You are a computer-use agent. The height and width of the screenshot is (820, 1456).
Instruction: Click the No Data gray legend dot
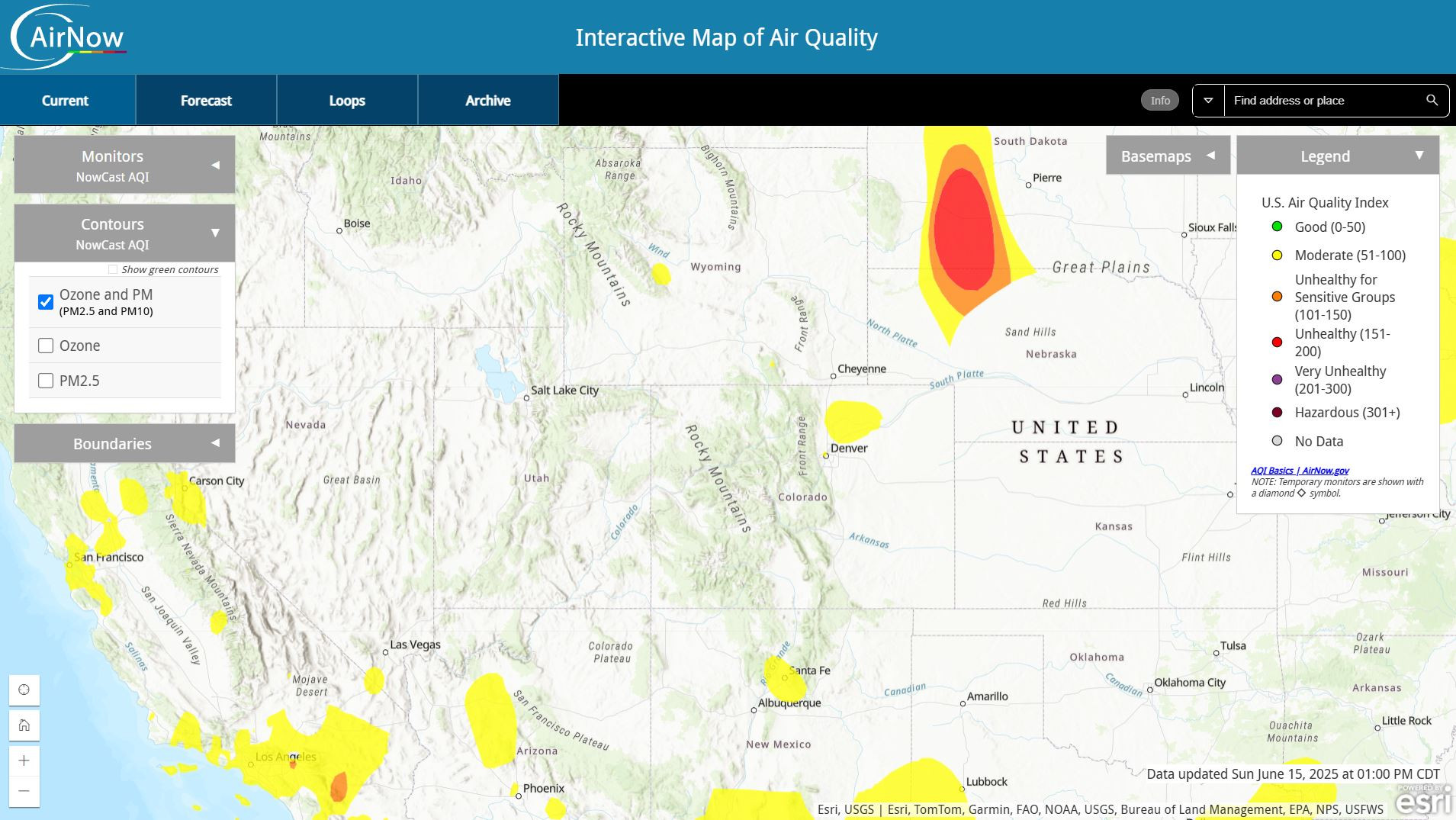pos(1277,441)
